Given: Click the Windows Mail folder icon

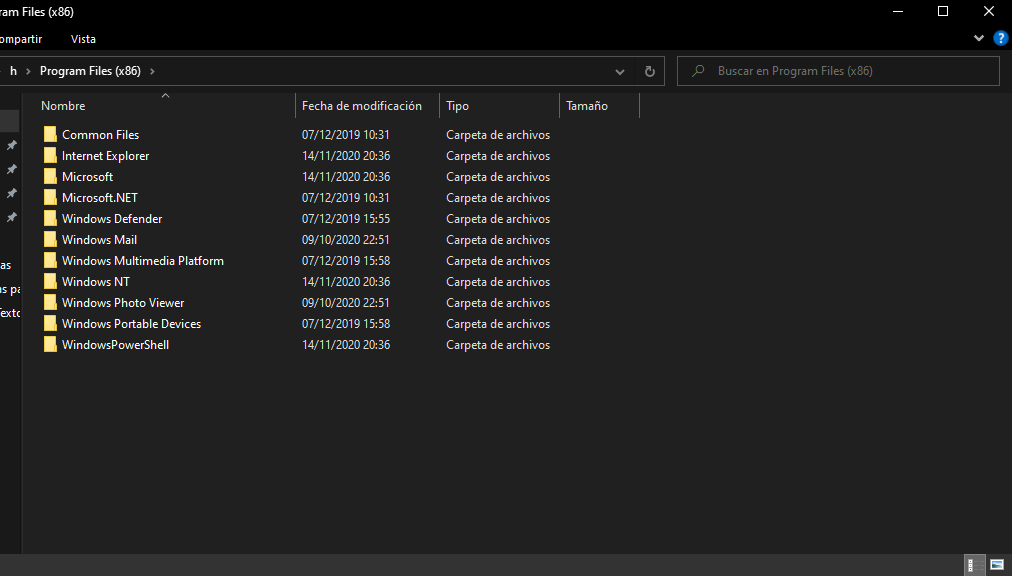Looking at the screenshot, I should (x=50, y=240).
